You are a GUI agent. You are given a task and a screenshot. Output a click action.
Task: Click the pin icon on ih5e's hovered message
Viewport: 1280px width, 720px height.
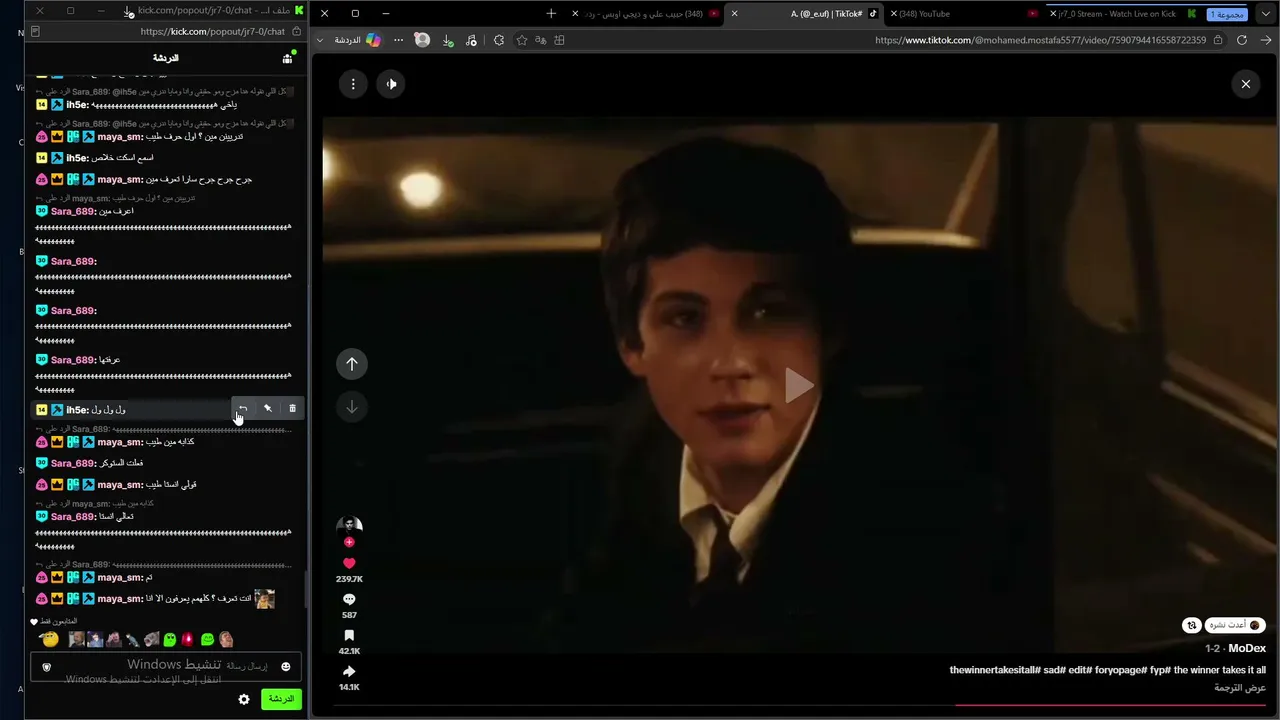point(267,408)
